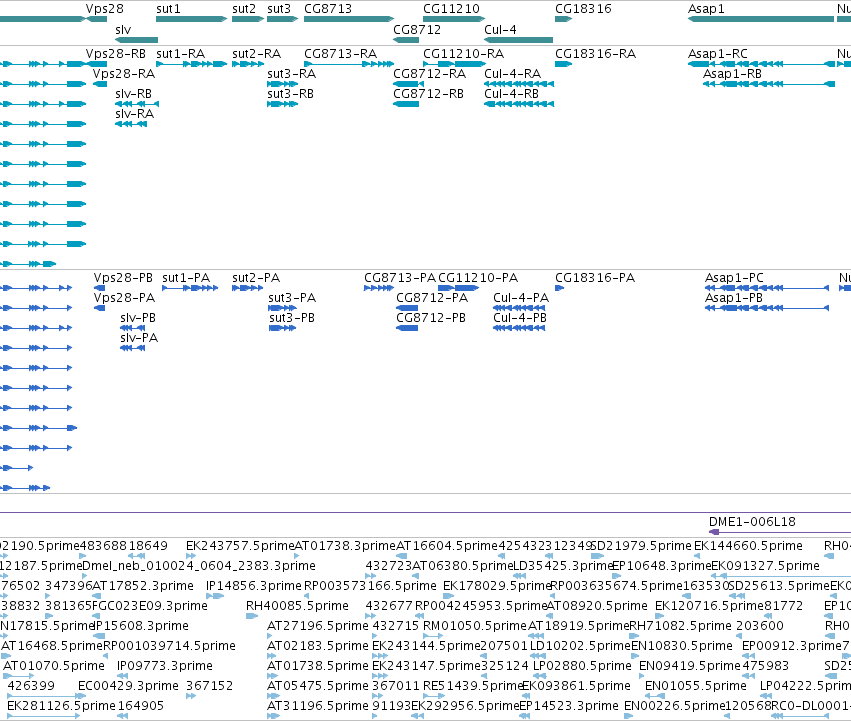Click the slv-PB CDS label
The image size is (851, 721).
point(138,318)
